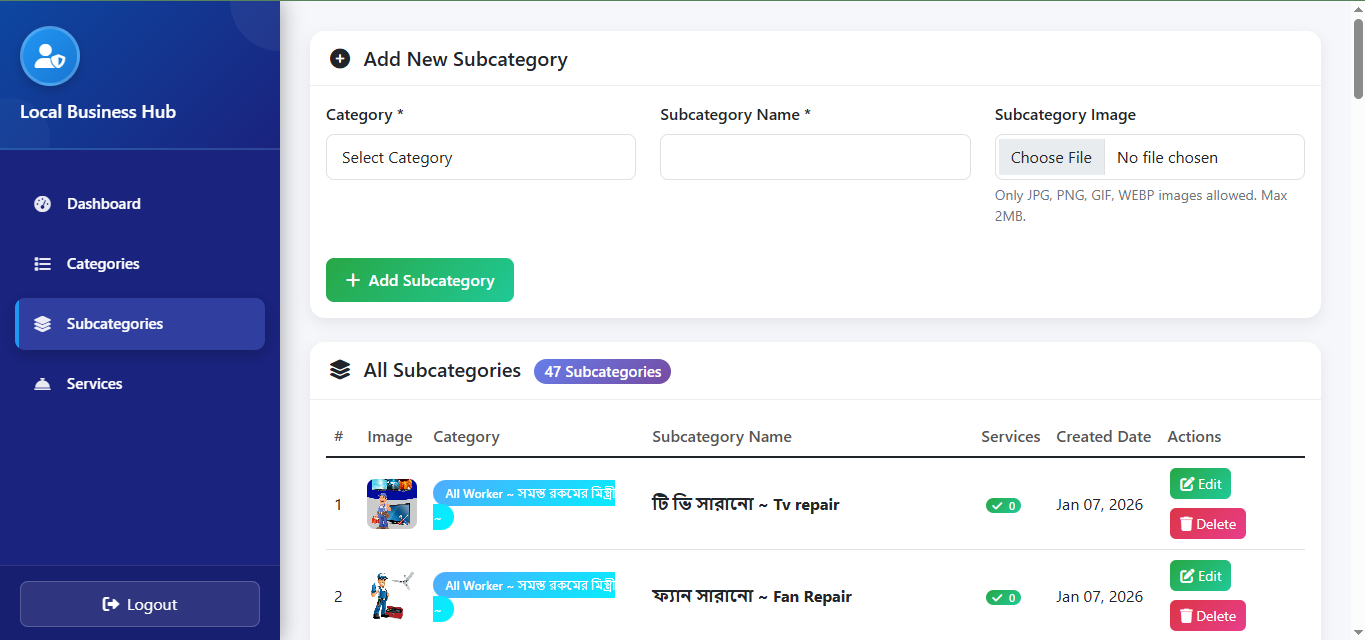The width and height of the screenshot is (1365, 640).
Task: Open the Dashboard menu item
Action: [104, 204]
